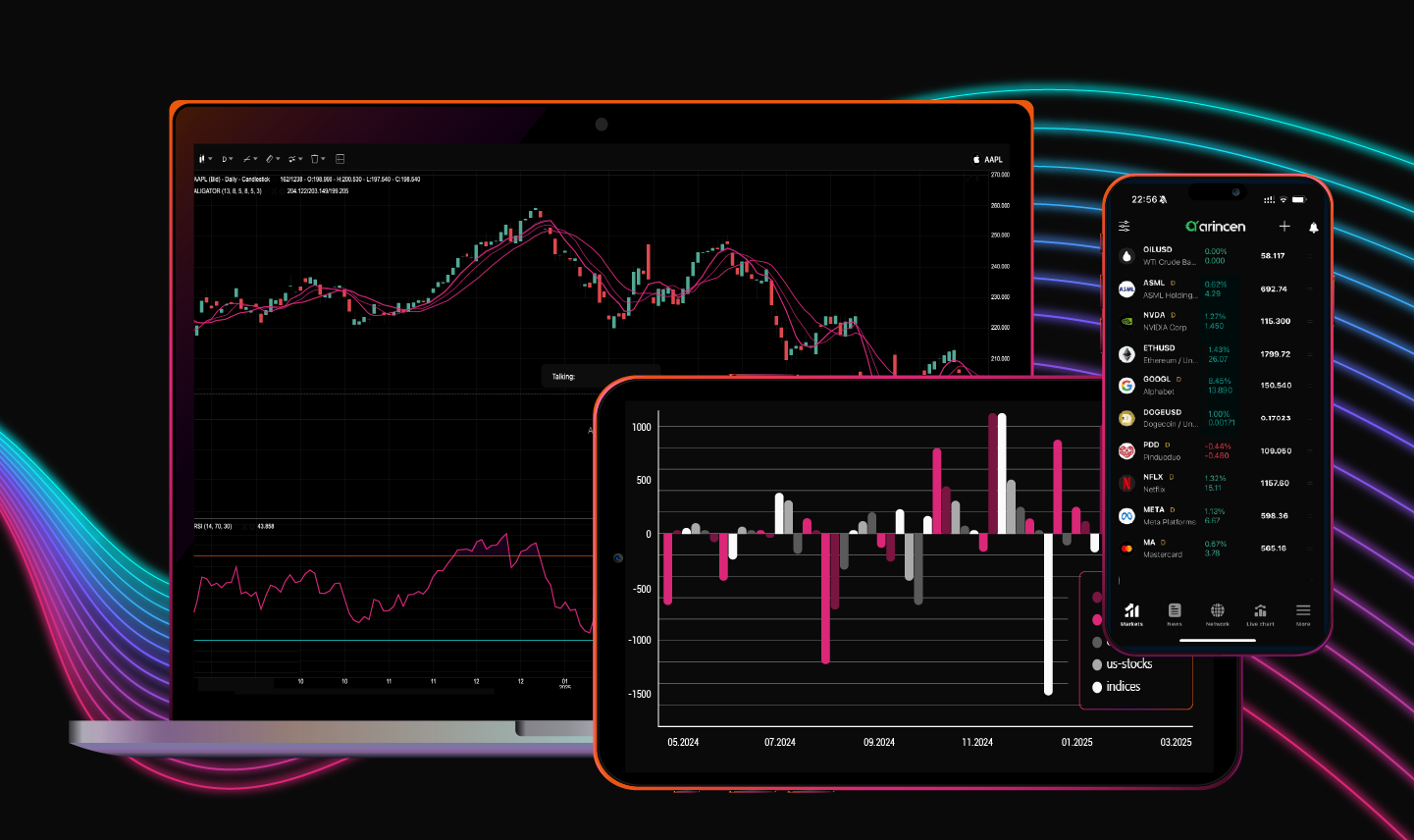Click the ASML company logo icon
Viewport: 1414px width, 840px height.
(x=1126, y=289)
